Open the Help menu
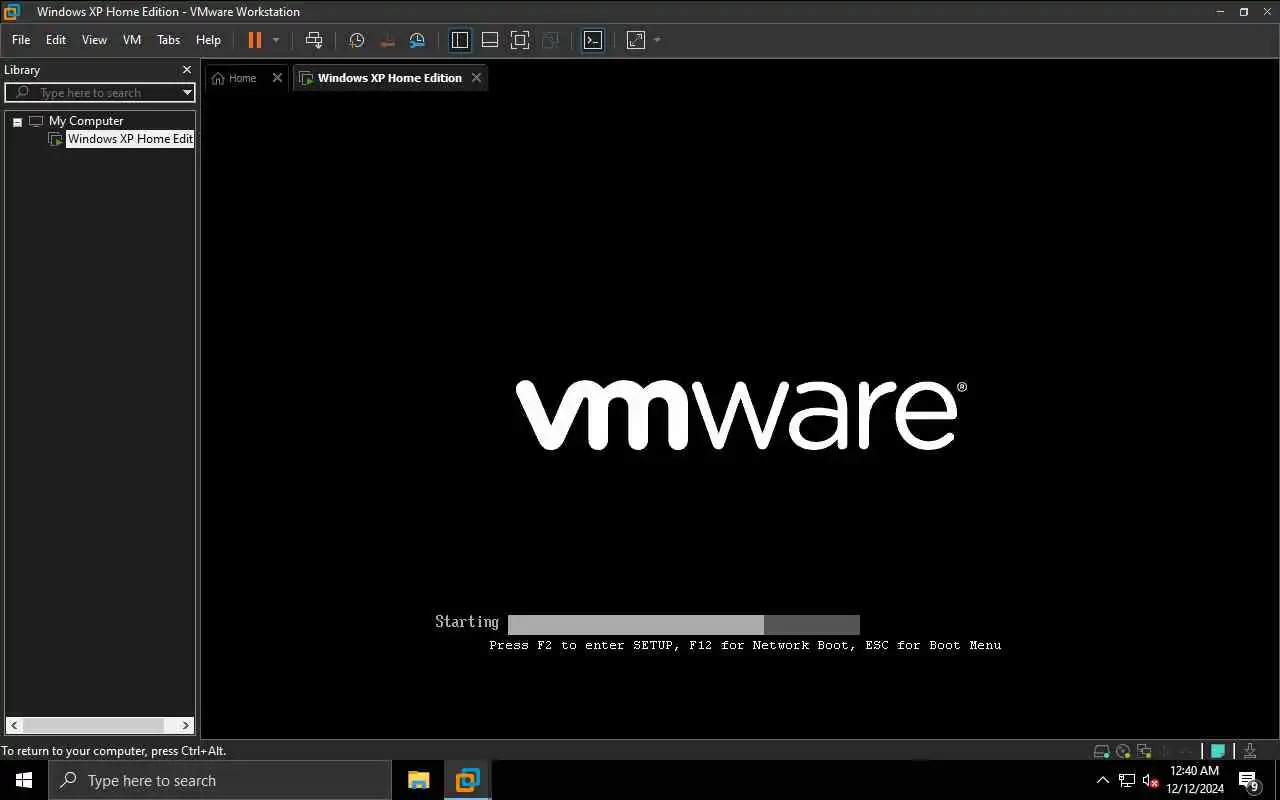Screen dimensions: 1280x800 pos(208,40)
